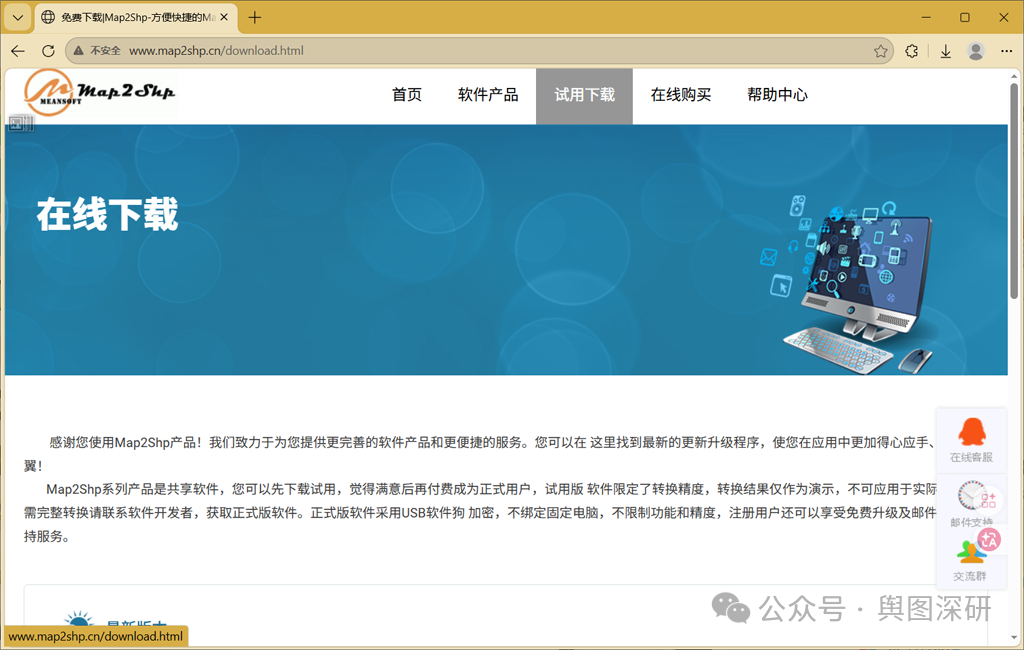Click the pink translate floating icon
This screenshot has height=650, width=1024.
coord(989,539)
